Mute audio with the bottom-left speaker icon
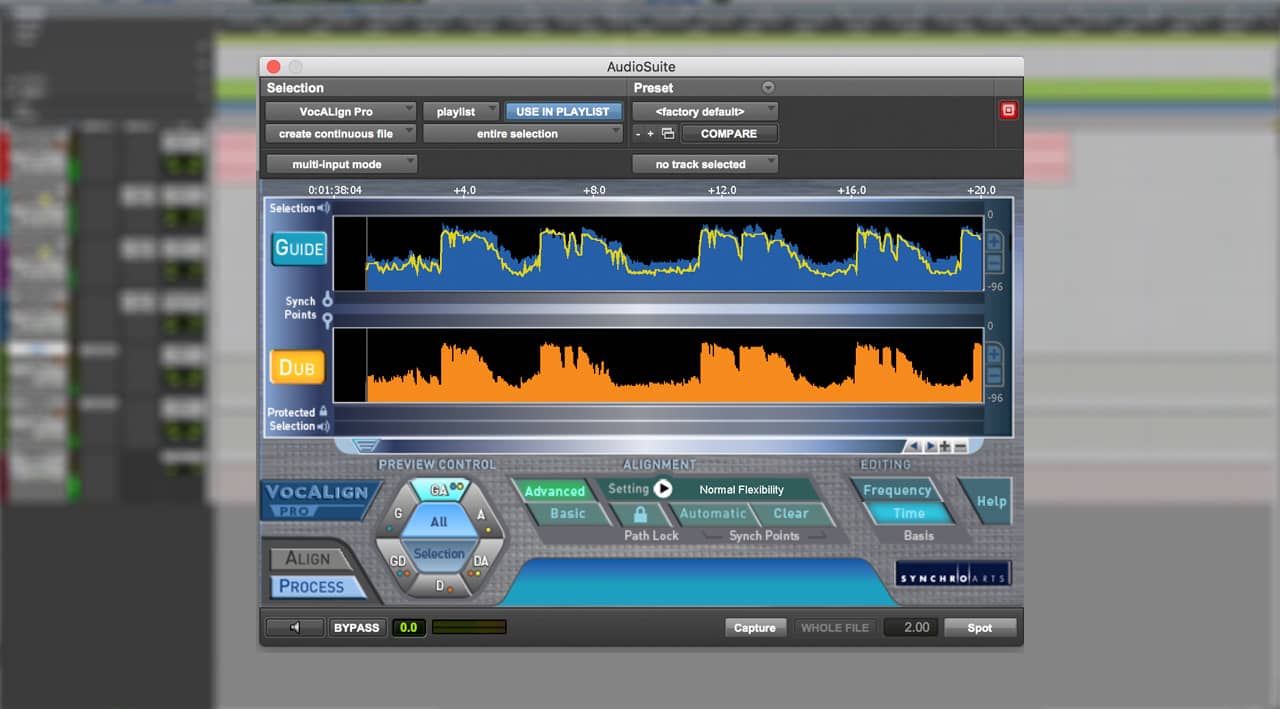The width and height of the screenshot is (1280, 709). [293, 627]
